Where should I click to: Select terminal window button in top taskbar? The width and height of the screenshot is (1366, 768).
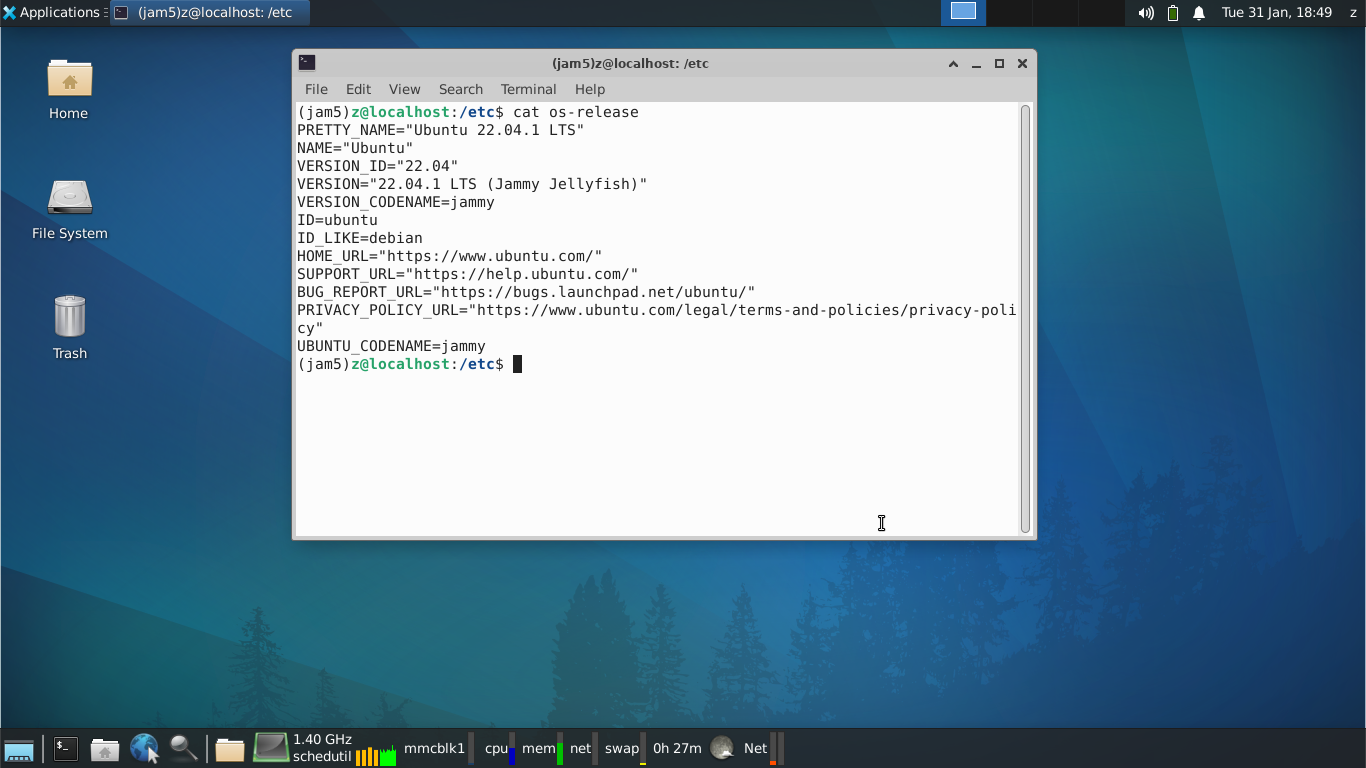[209, 13]
